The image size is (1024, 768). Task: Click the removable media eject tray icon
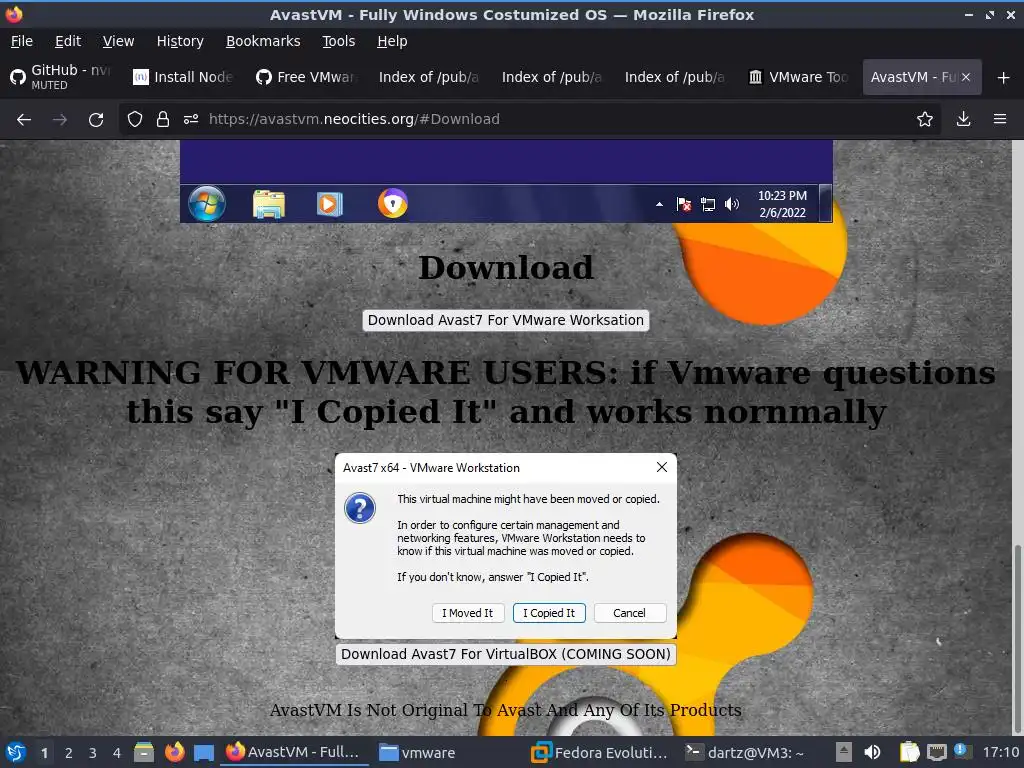(844, 752)
